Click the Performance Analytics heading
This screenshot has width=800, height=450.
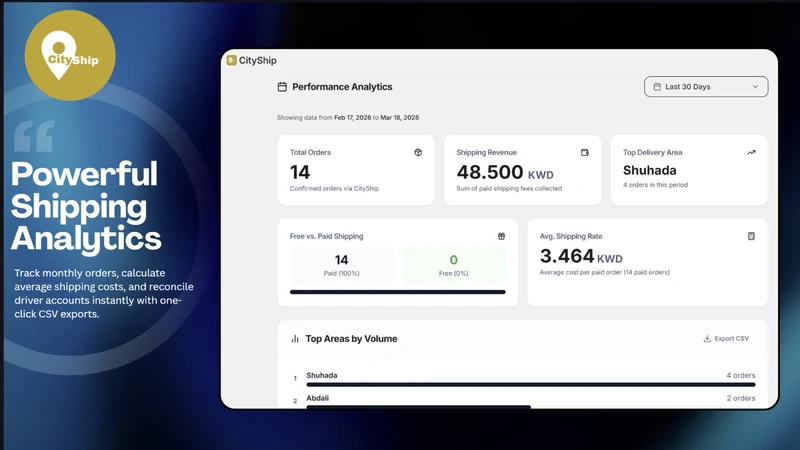(342, 87)
